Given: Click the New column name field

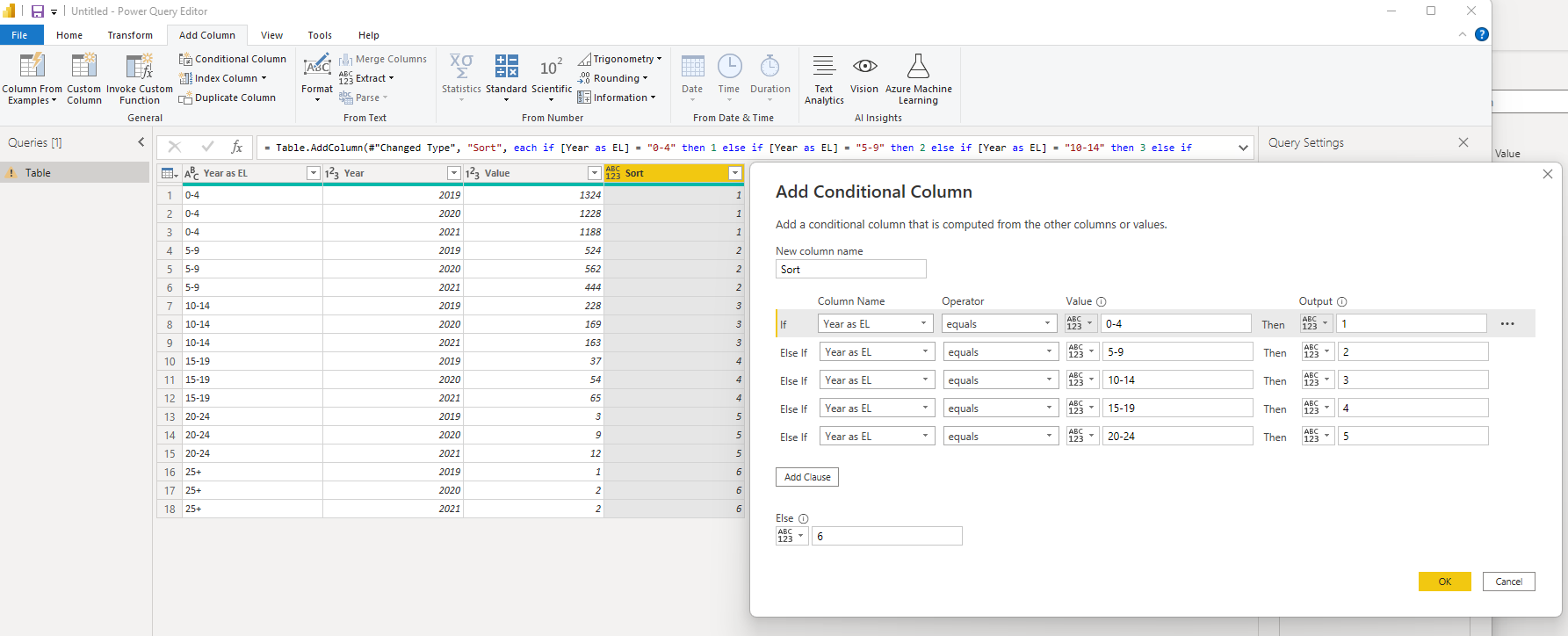Looking at the screenshot, I should pyautogui.click(x=850, y=270).
